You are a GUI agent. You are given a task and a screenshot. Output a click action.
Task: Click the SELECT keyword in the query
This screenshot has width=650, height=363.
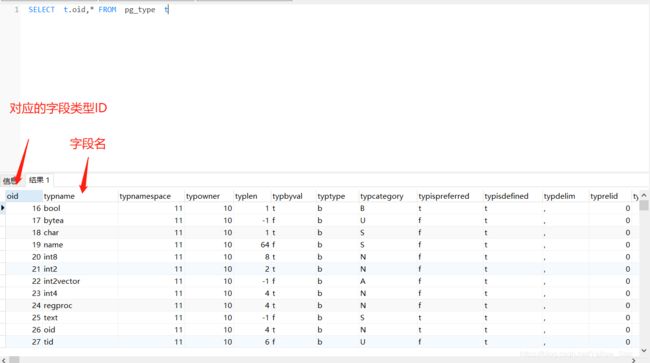pyautogui.click(x=41, y=10)
